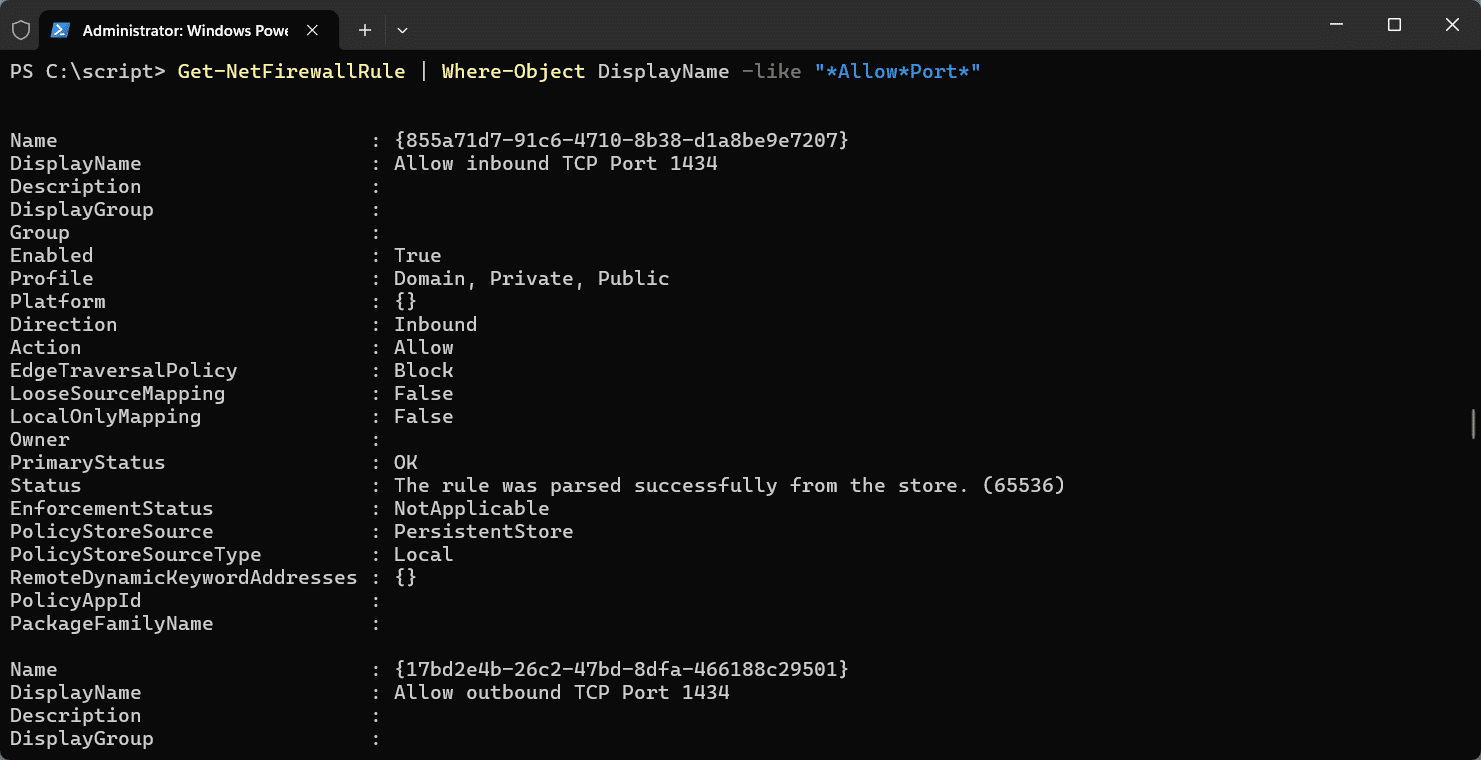Maximize the terminal window
Screen dimensions: 1481x760
point(1395,24)
